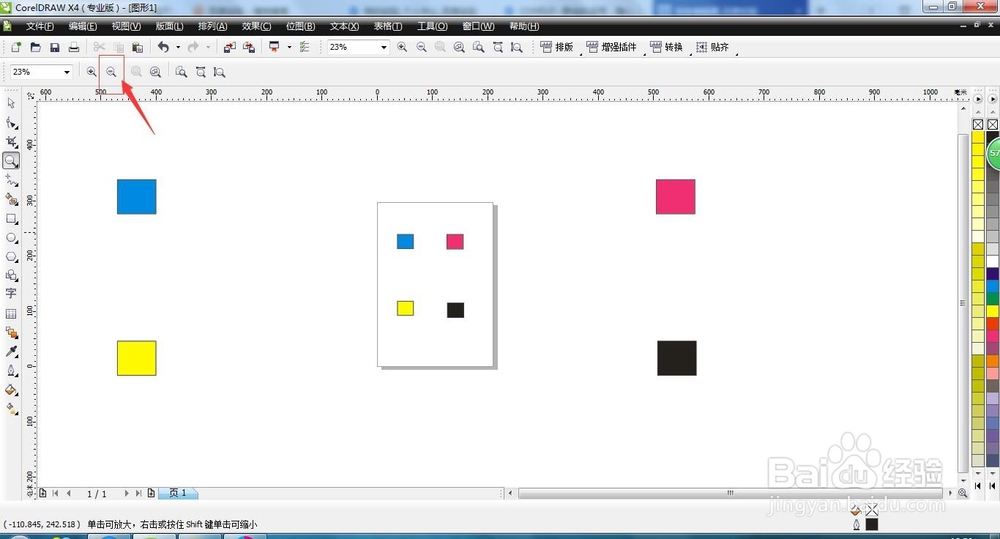Click Zoom To Page Height in standard toolbar
Screen dimensions: 1000x539
point(517,47)
